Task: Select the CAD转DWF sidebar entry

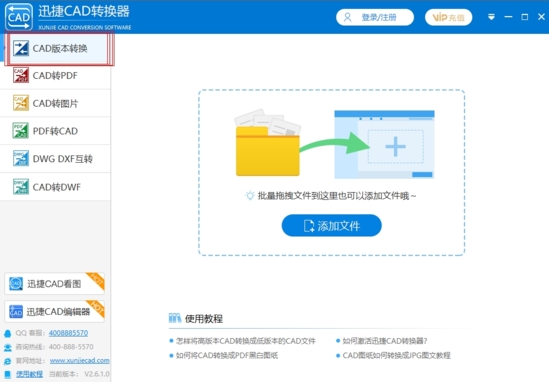Action: coord(55,187)
